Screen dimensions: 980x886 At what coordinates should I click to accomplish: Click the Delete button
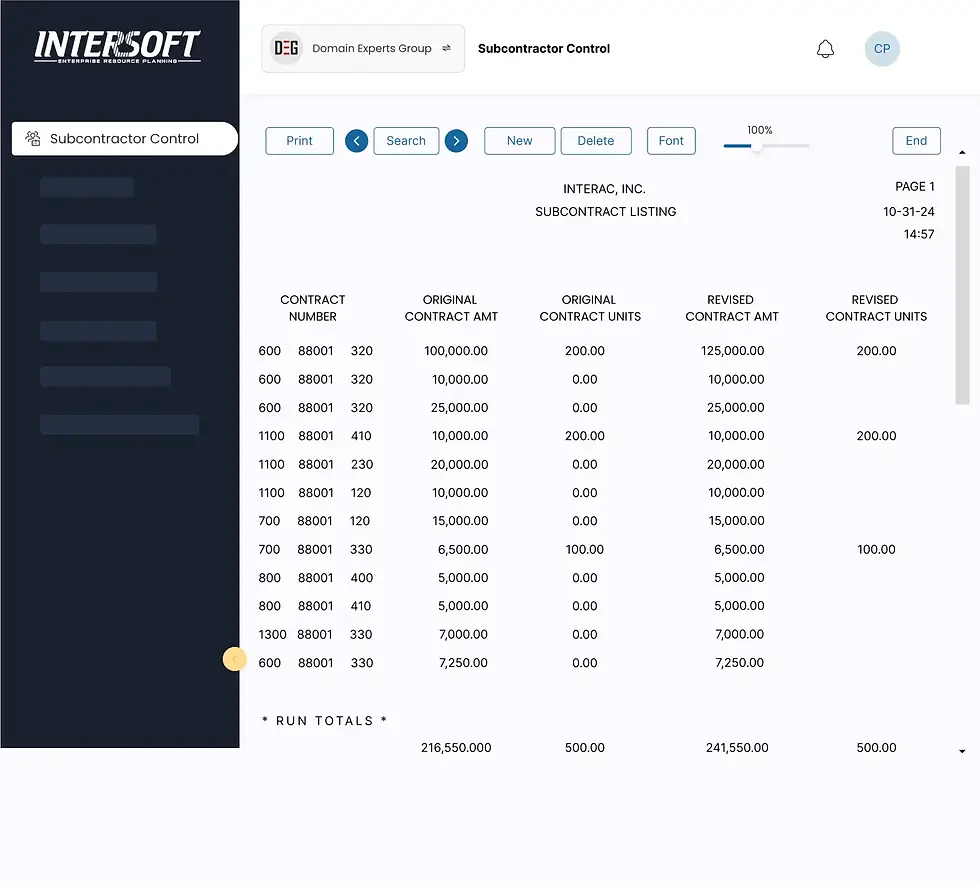(596, 141)
